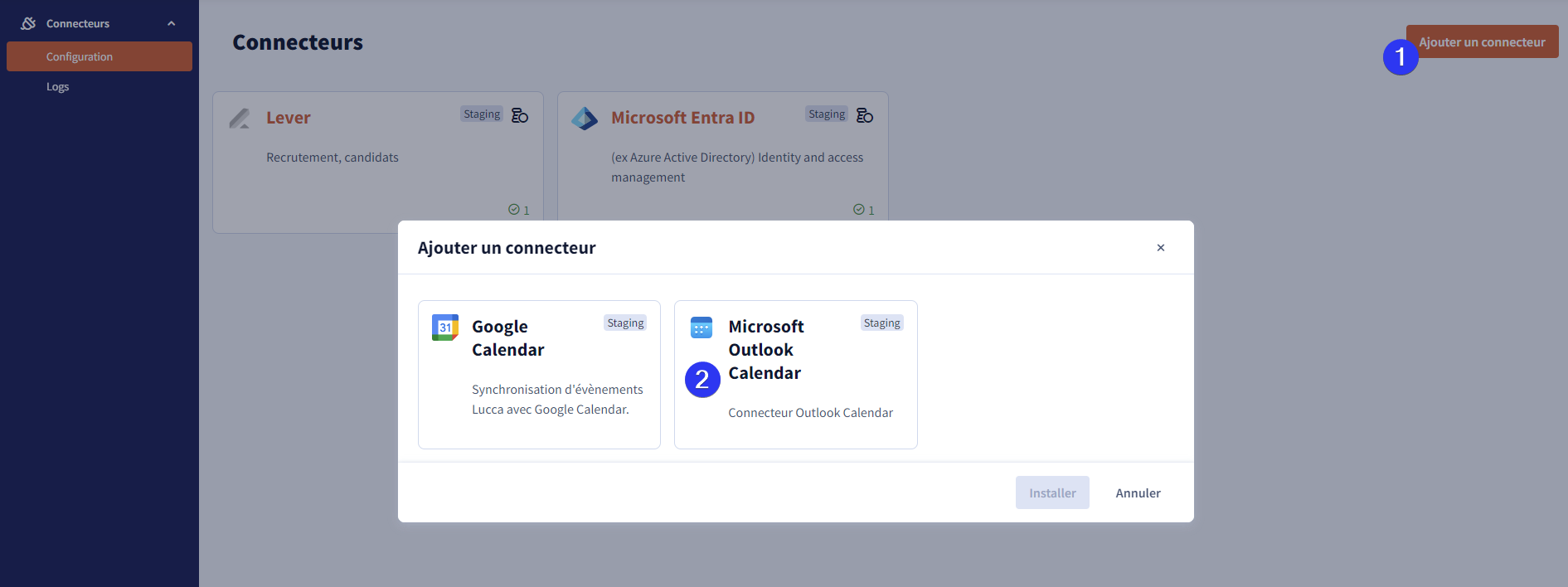The height and width of the screenshot is (587, 1568).
Task: Click the check status icon on Lever card
Action: click(x=513, y=210)
